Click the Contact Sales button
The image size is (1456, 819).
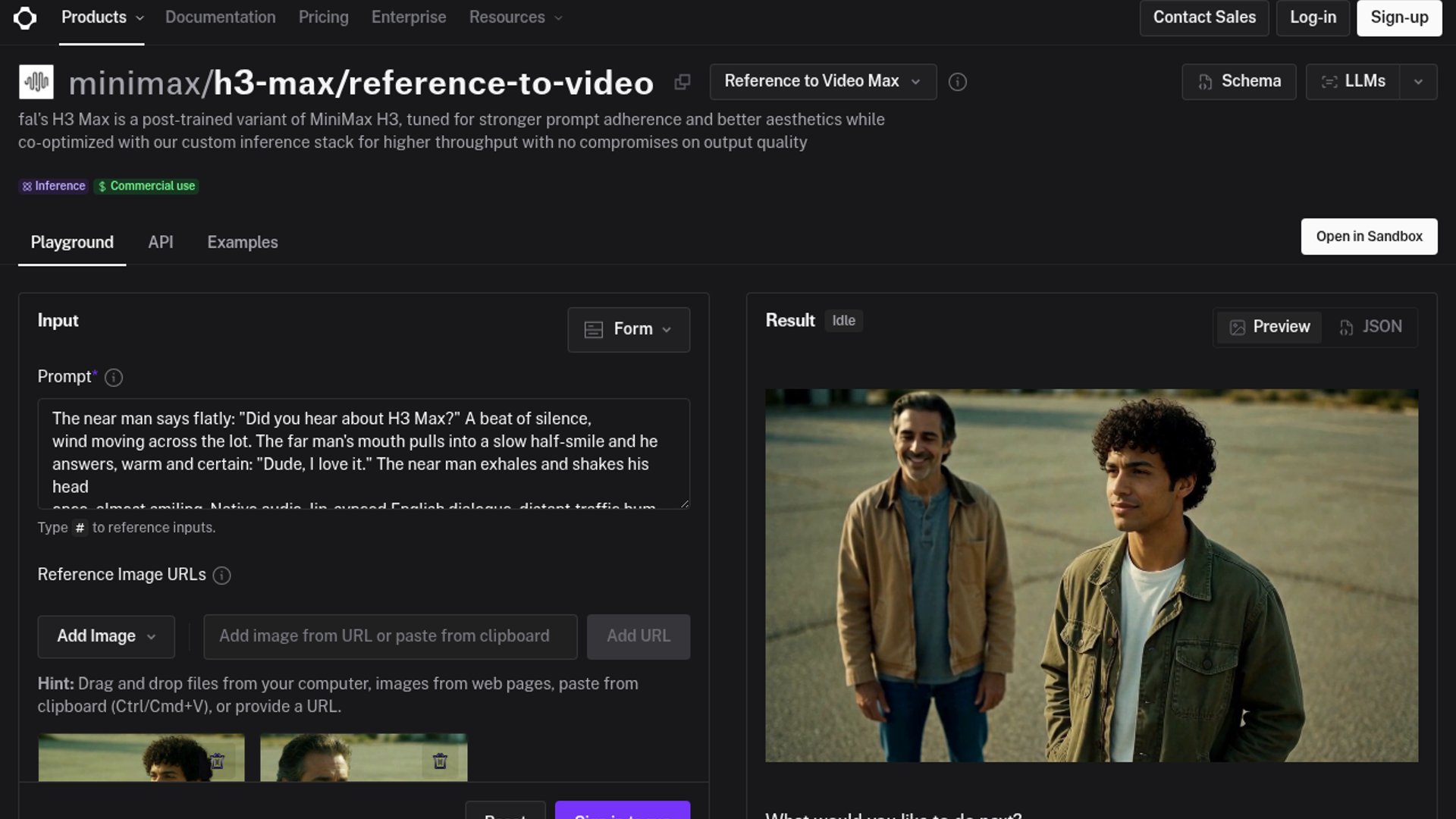(x=1204, y=17)
